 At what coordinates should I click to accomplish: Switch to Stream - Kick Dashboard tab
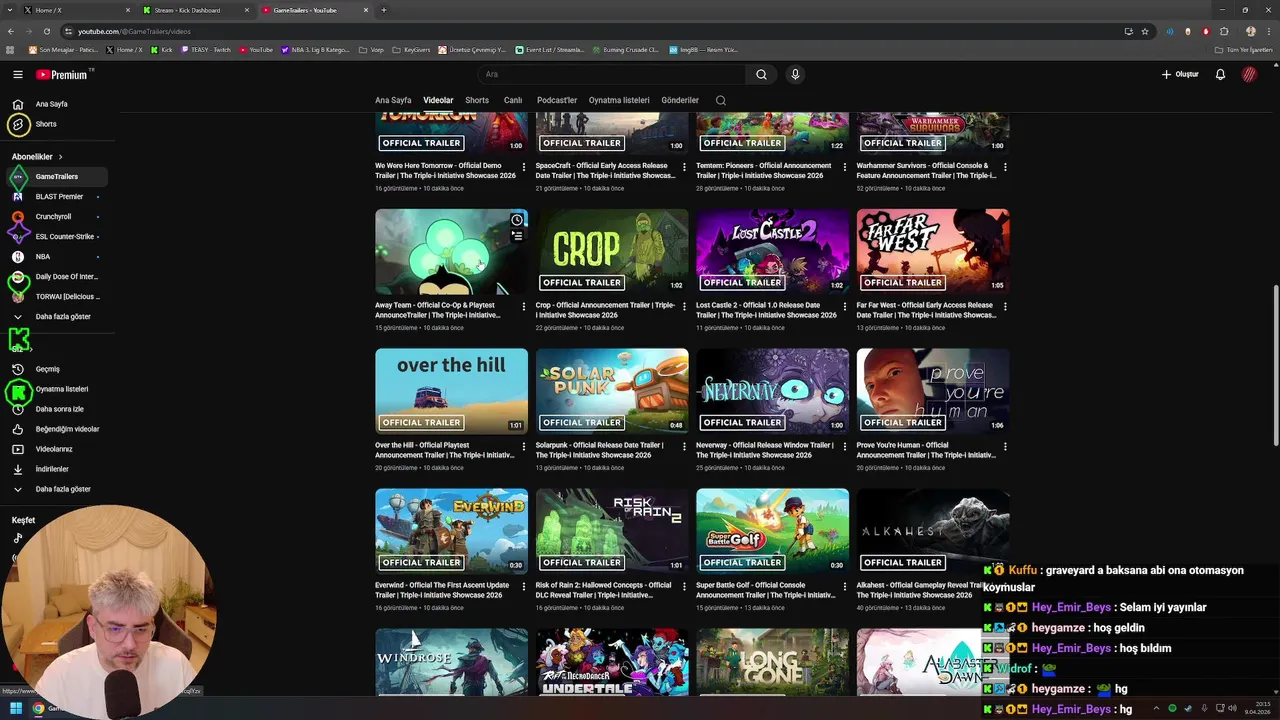195,10
